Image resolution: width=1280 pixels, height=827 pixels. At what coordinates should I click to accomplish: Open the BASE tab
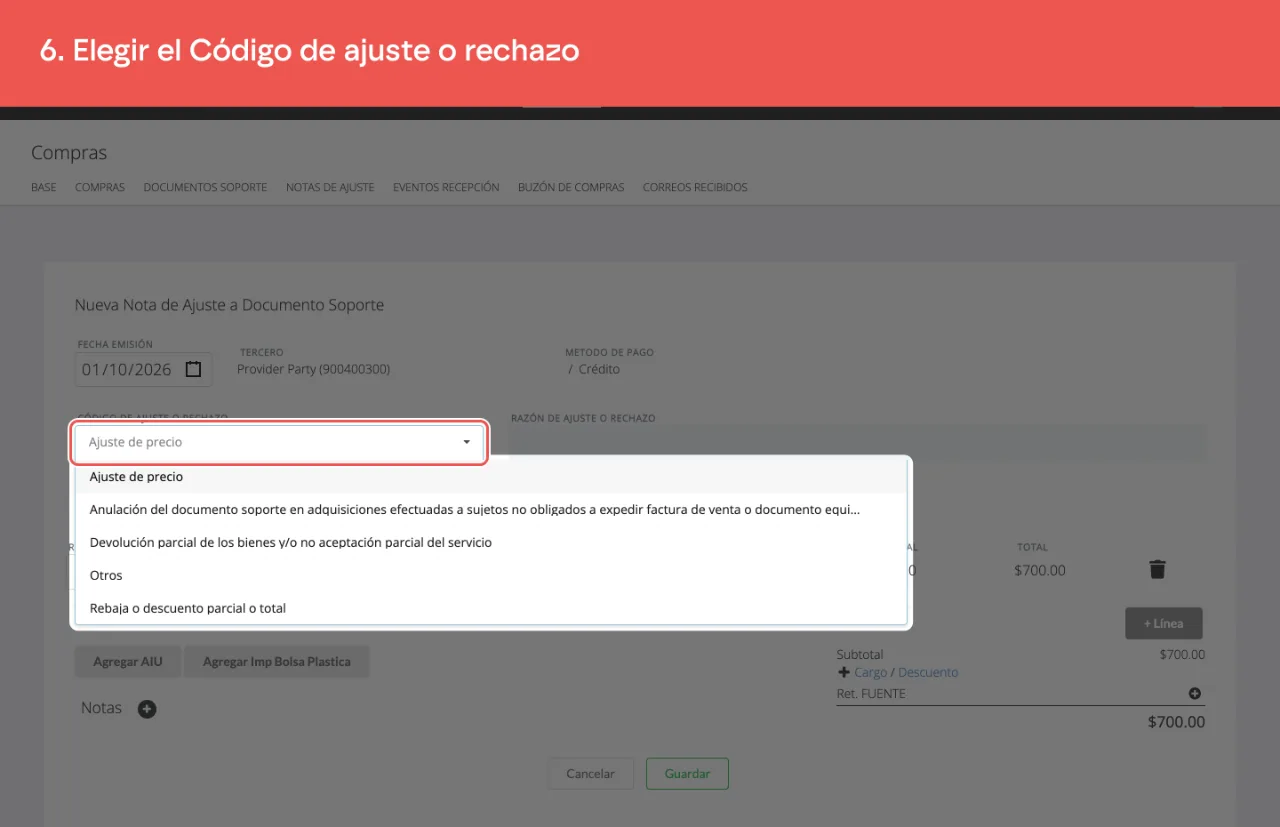44,187
